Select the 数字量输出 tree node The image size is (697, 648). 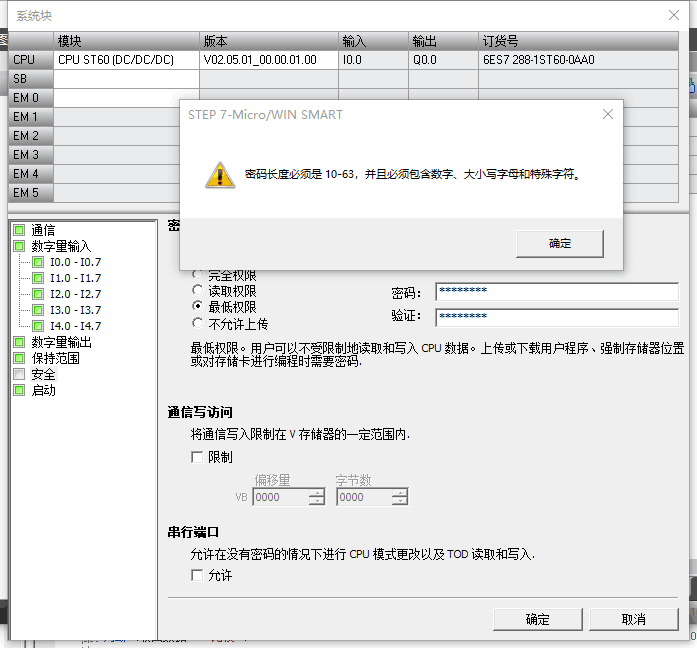tap(60, 342)
